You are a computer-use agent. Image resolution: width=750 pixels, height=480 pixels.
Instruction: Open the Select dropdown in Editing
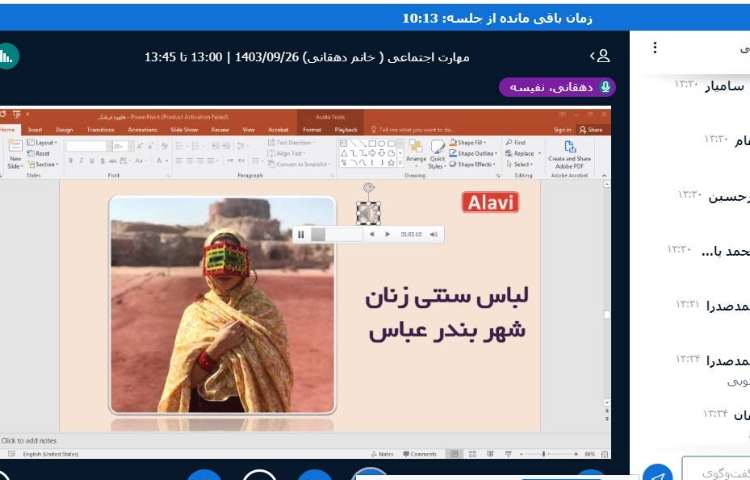[x=519, y=164]
